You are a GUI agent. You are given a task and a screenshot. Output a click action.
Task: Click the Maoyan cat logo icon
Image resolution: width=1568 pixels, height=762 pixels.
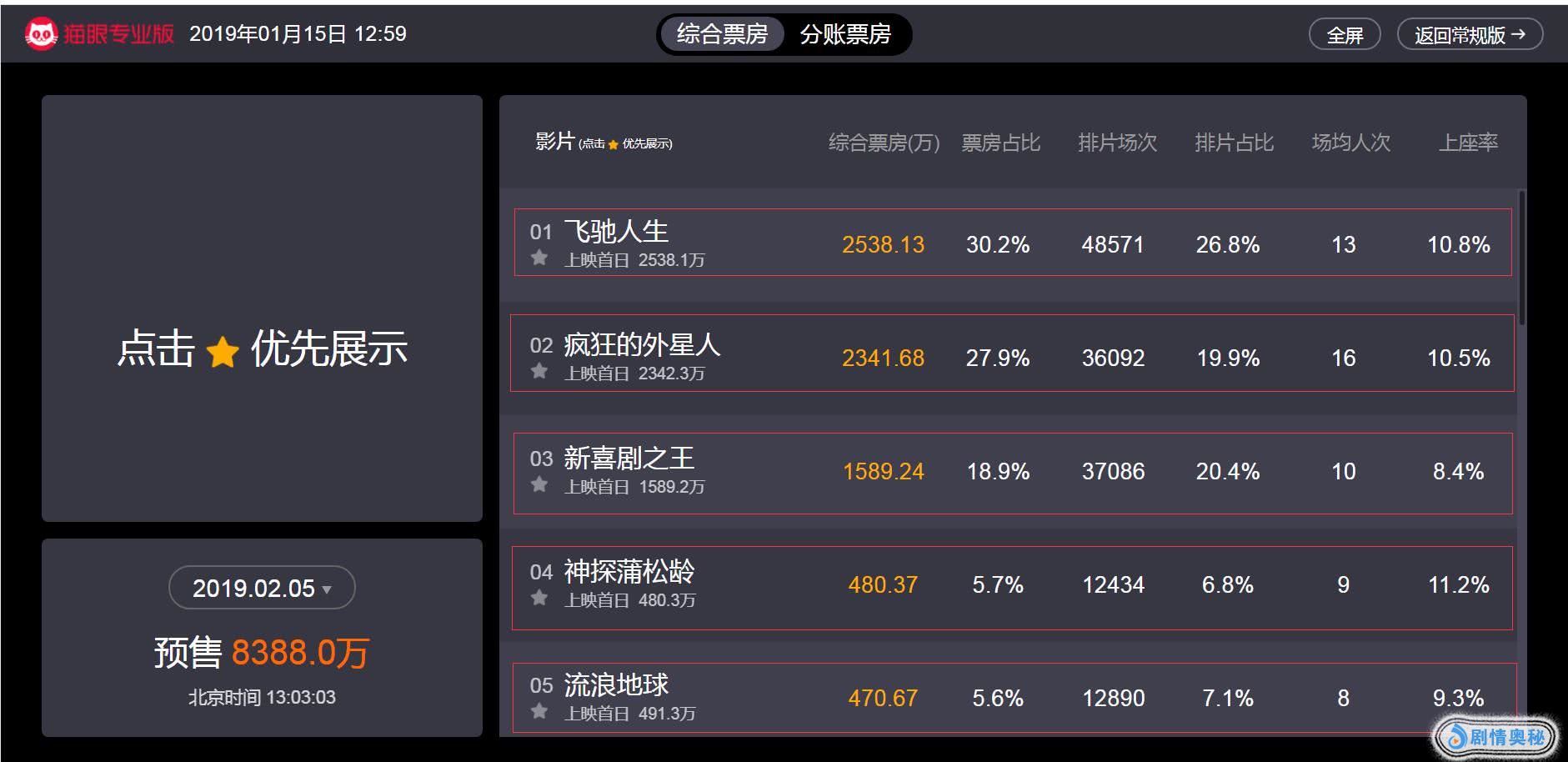coord(41,34)
